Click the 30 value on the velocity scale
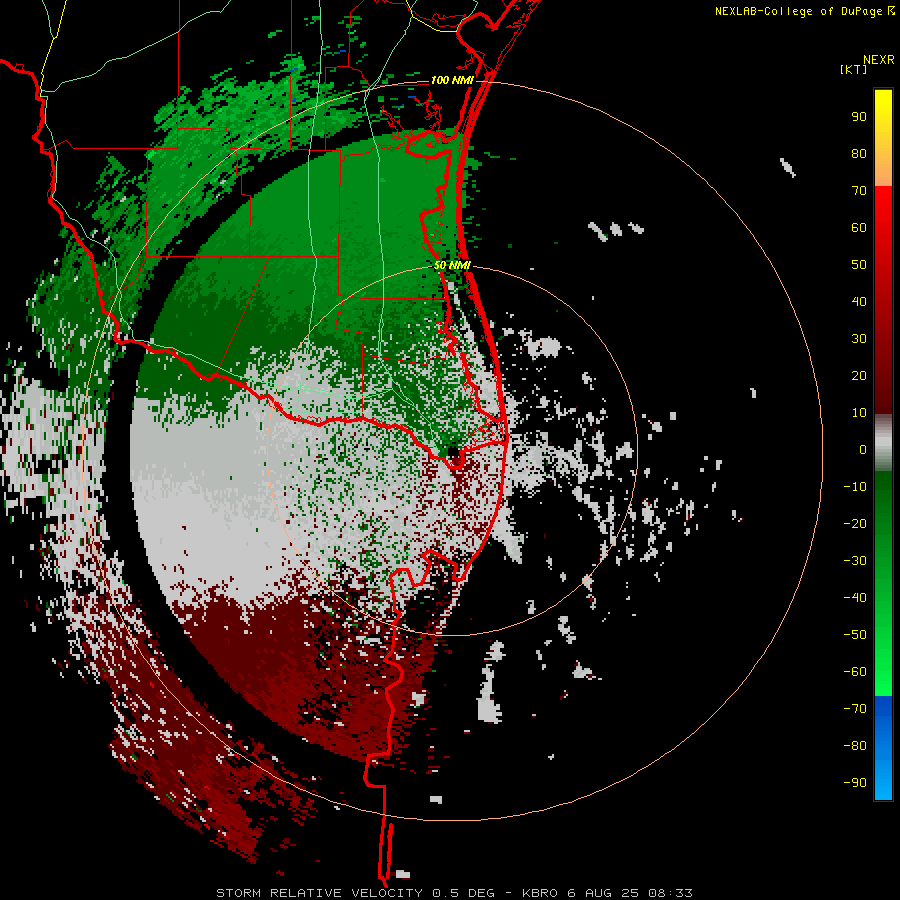Screen dimensions: 900x900 click(x=859, y=339)
